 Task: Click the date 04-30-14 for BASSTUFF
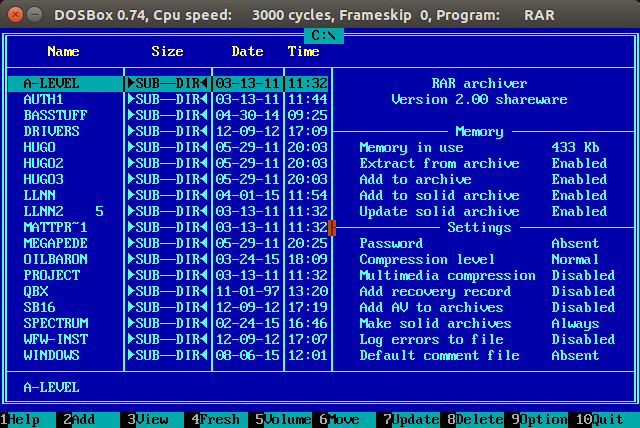(x=247, y=115)
